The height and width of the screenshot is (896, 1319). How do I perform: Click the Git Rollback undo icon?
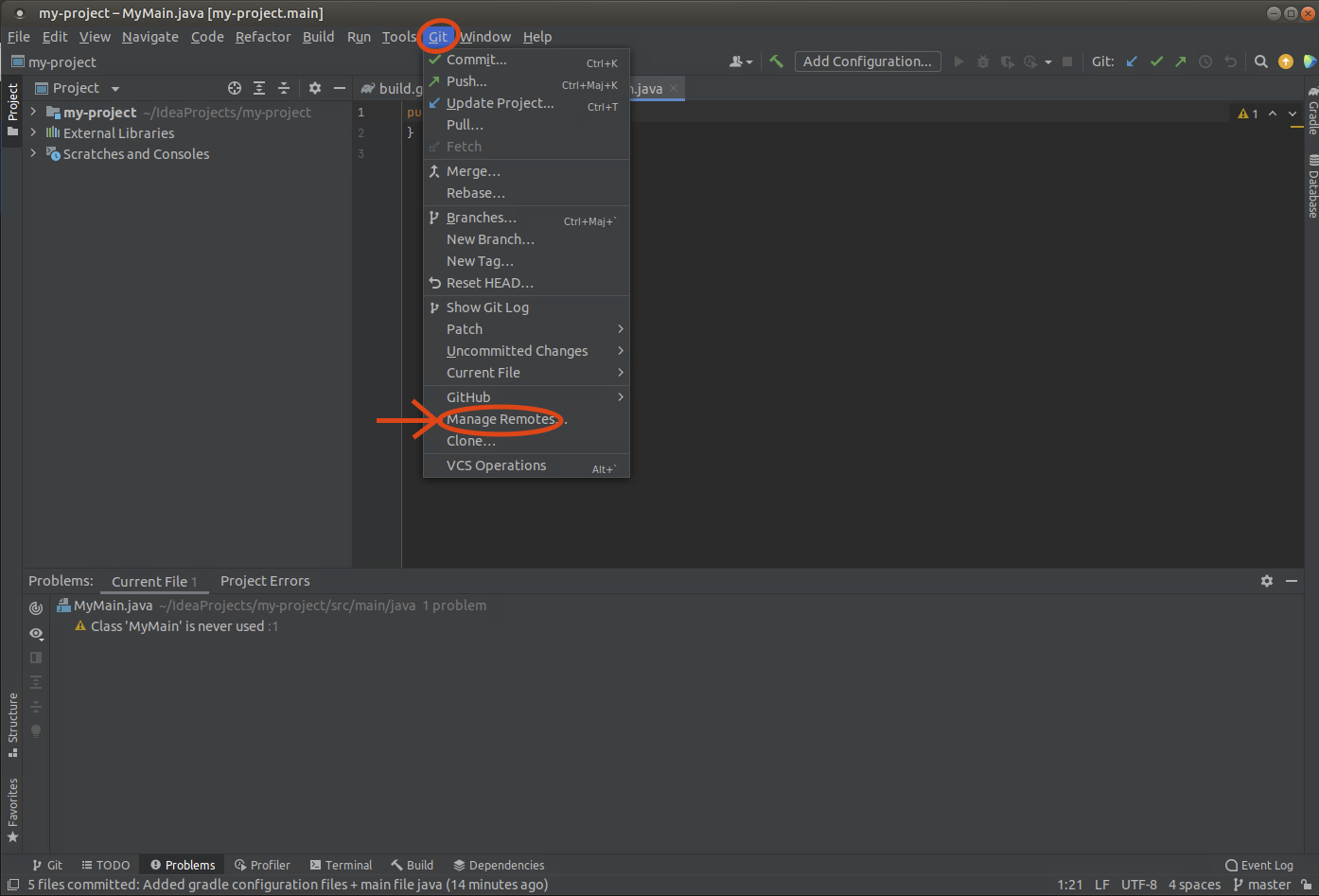tap(1230, 61)
